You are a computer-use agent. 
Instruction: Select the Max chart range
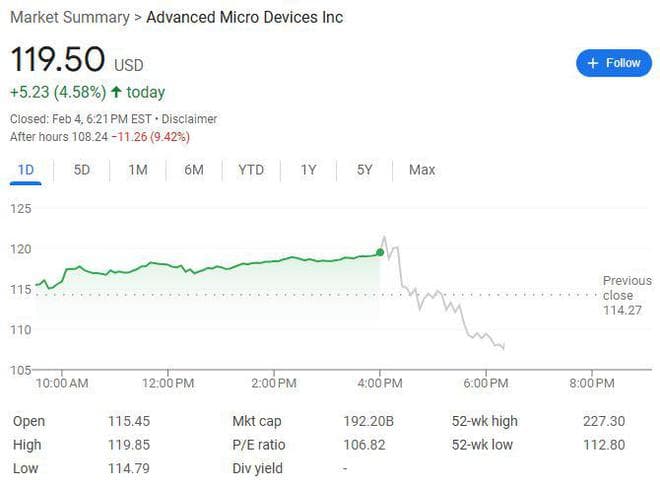[422, 170]
